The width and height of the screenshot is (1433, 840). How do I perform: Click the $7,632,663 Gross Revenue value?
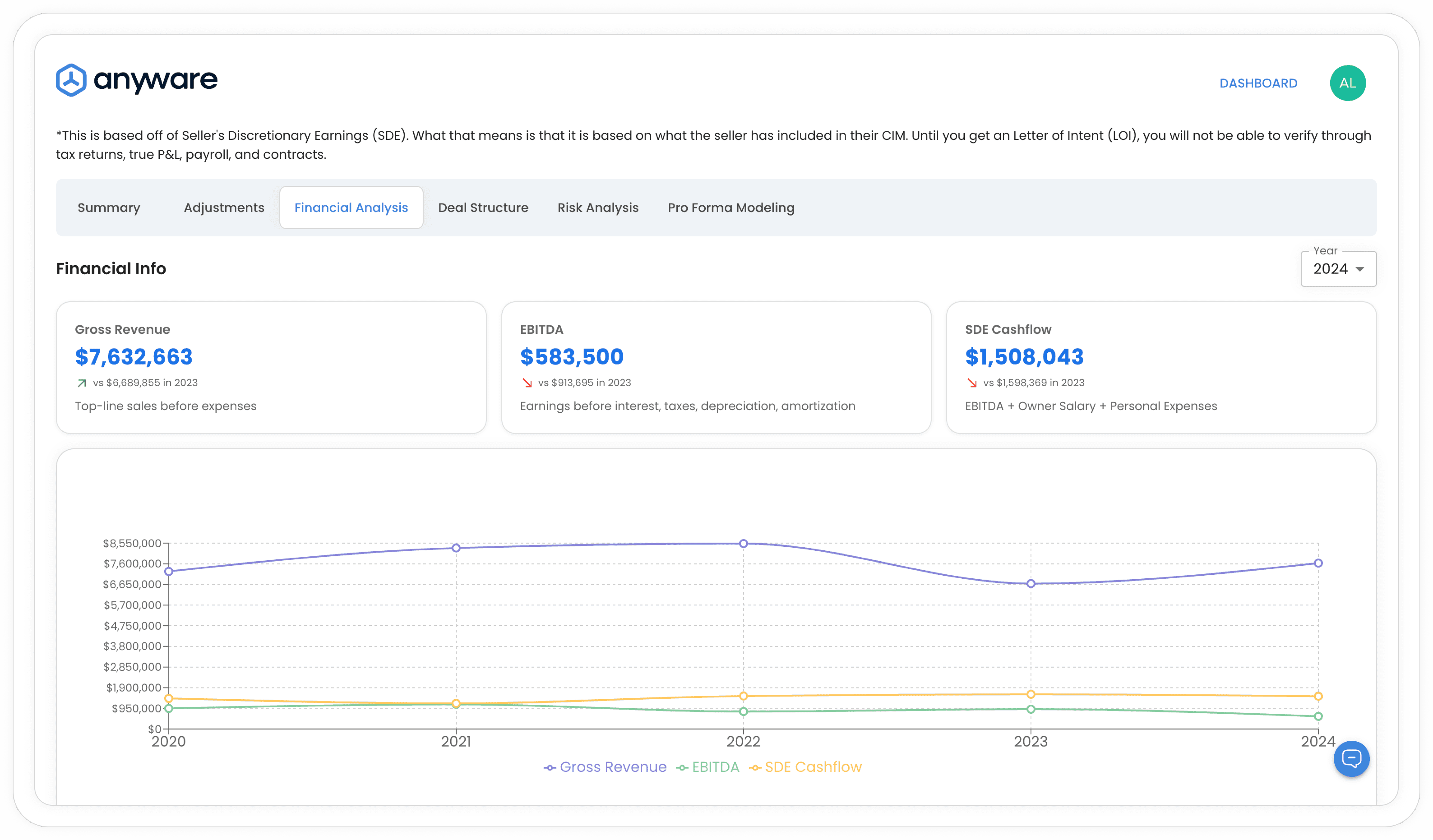point(134,357)
